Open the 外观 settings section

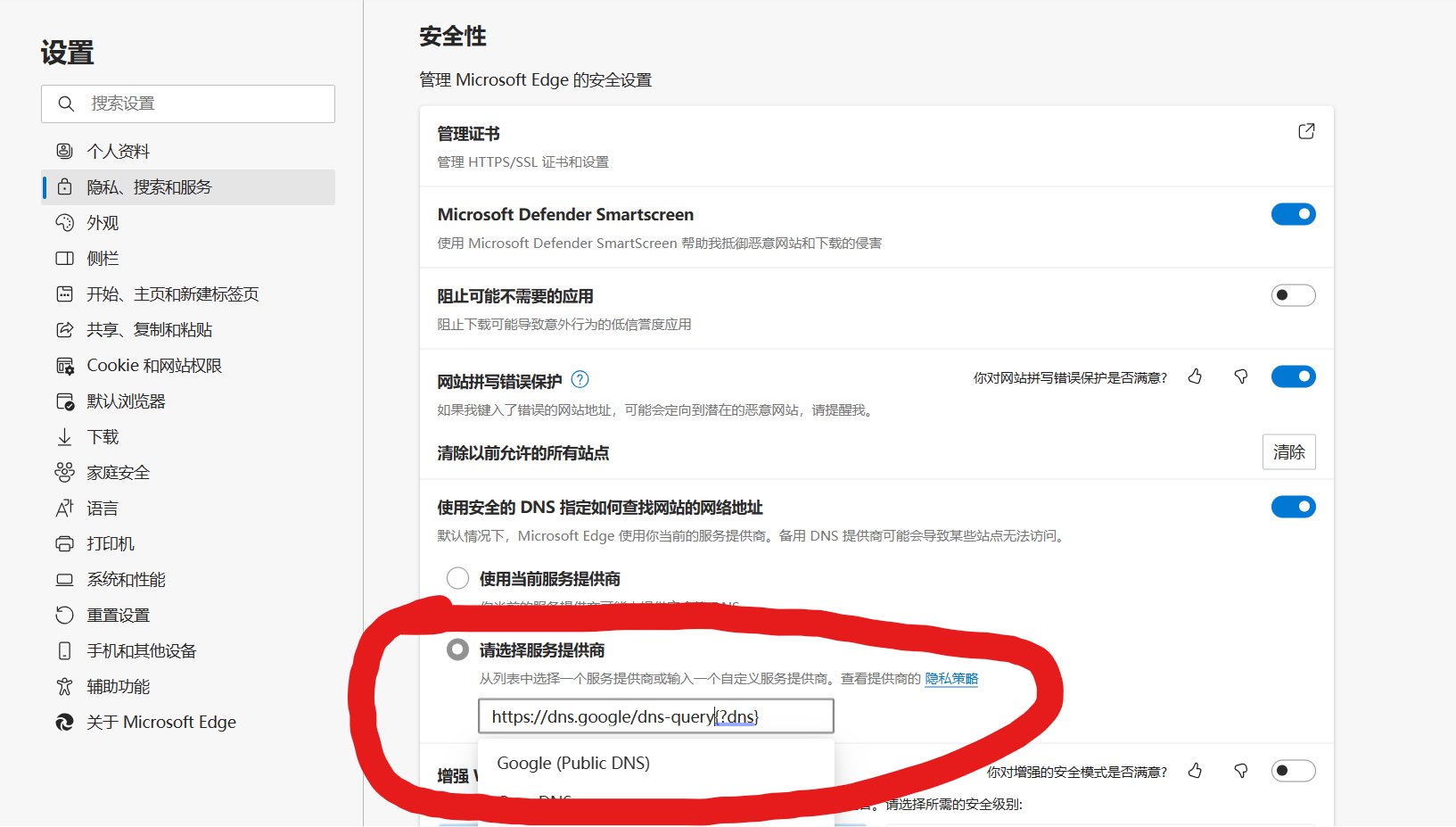(x=188, y=222)
